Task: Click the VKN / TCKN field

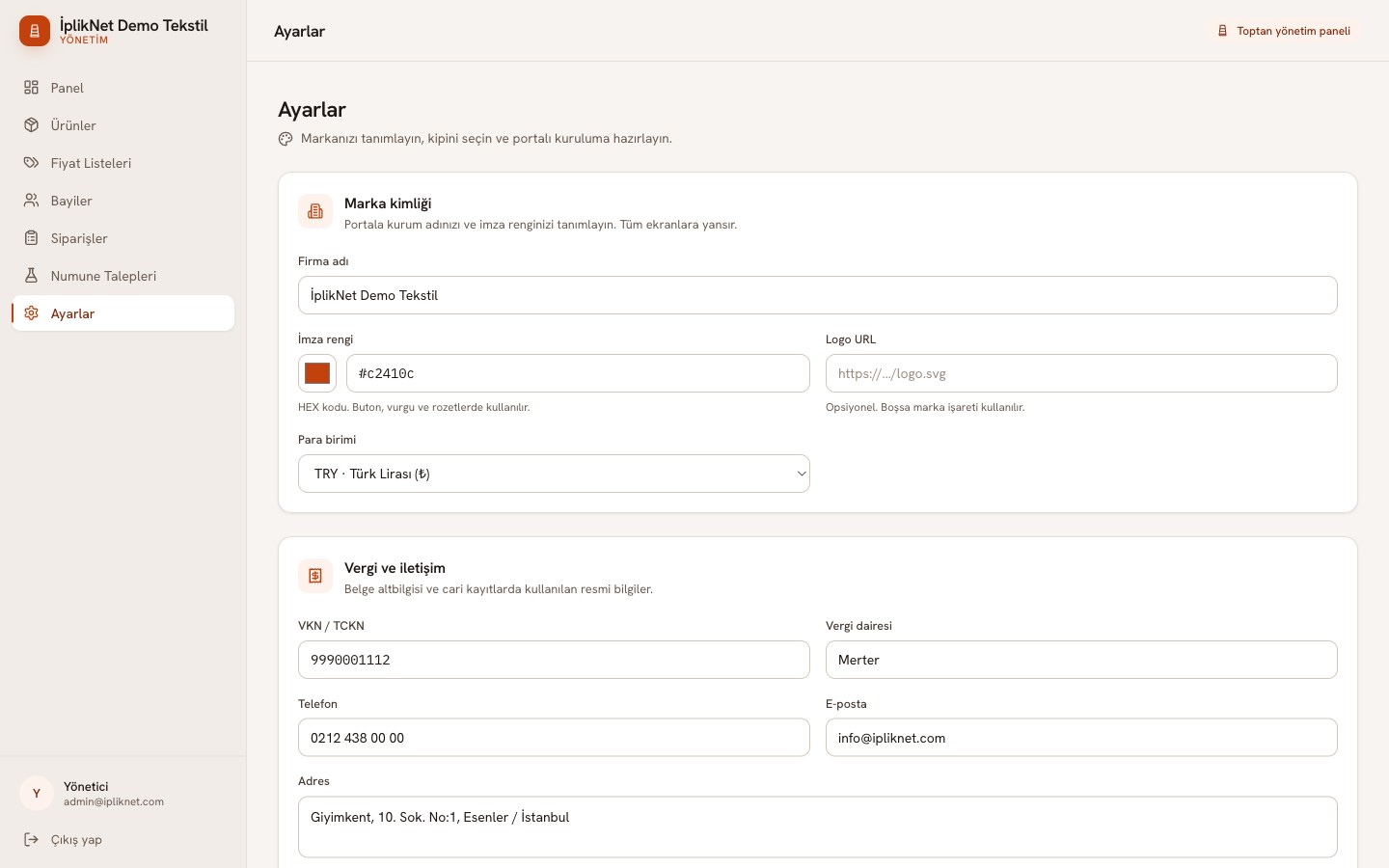Action: [554, 660]
